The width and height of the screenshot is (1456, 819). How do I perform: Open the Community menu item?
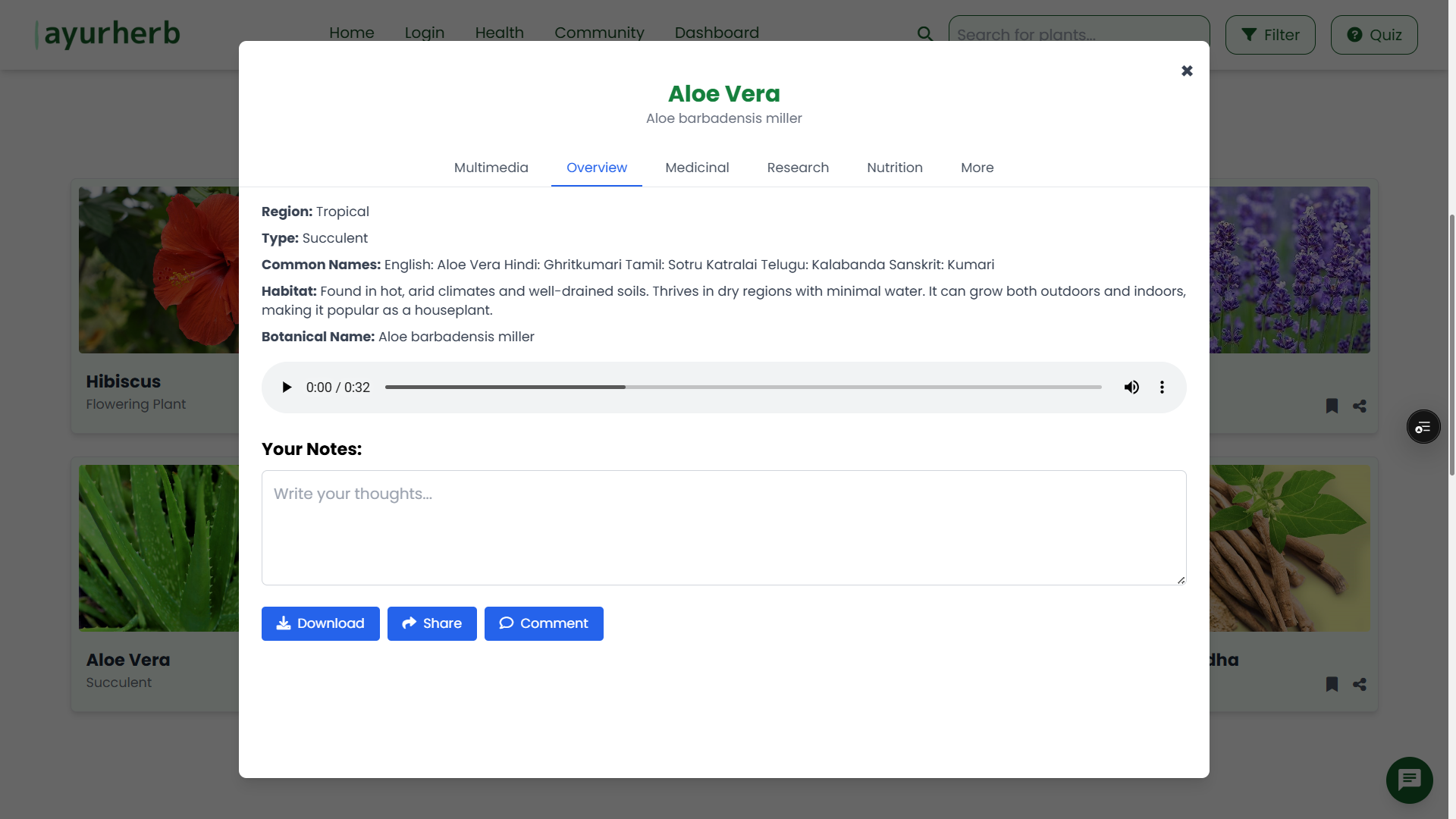[599, 33]
